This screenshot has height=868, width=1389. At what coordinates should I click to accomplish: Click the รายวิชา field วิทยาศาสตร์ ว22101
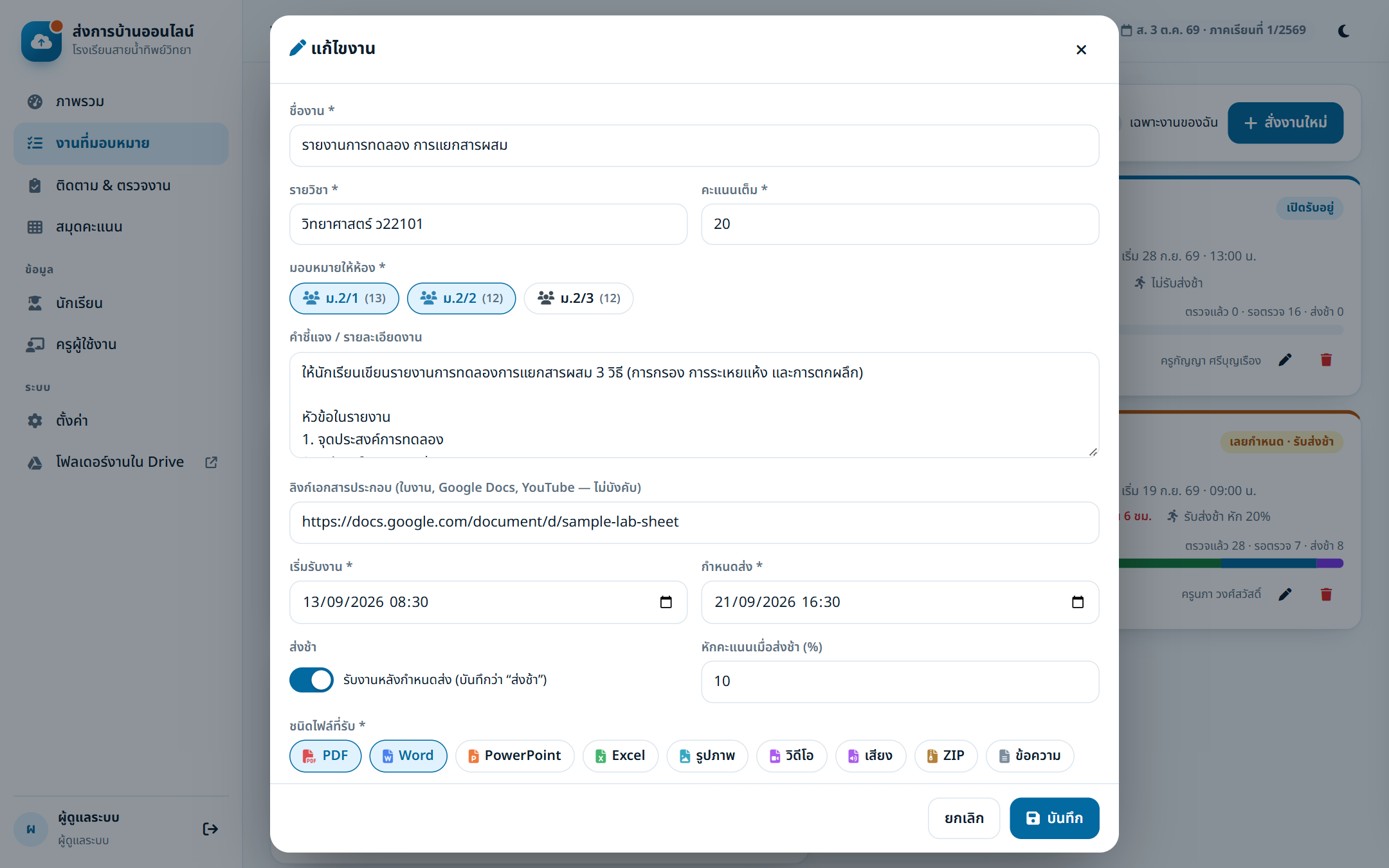[488, 224]
